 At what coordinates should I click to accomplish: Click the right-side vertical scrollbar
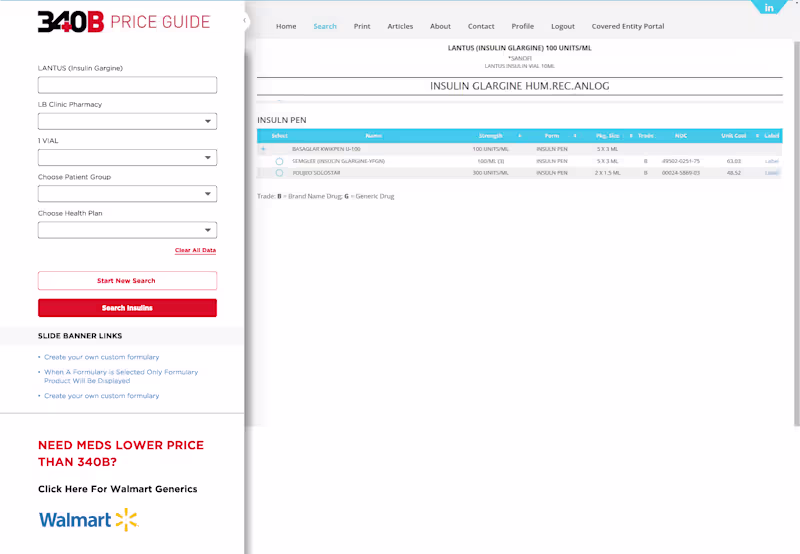[x=796, y=233]
